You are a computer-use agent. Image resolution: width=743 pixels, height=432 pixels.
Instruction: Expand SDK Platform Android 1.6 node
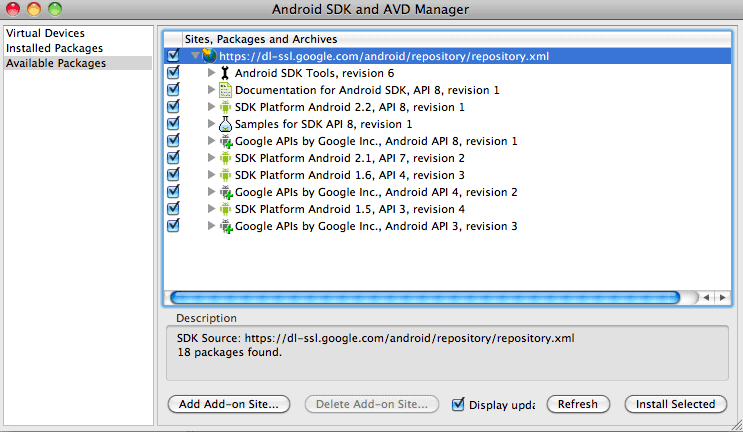coord(211,175)
